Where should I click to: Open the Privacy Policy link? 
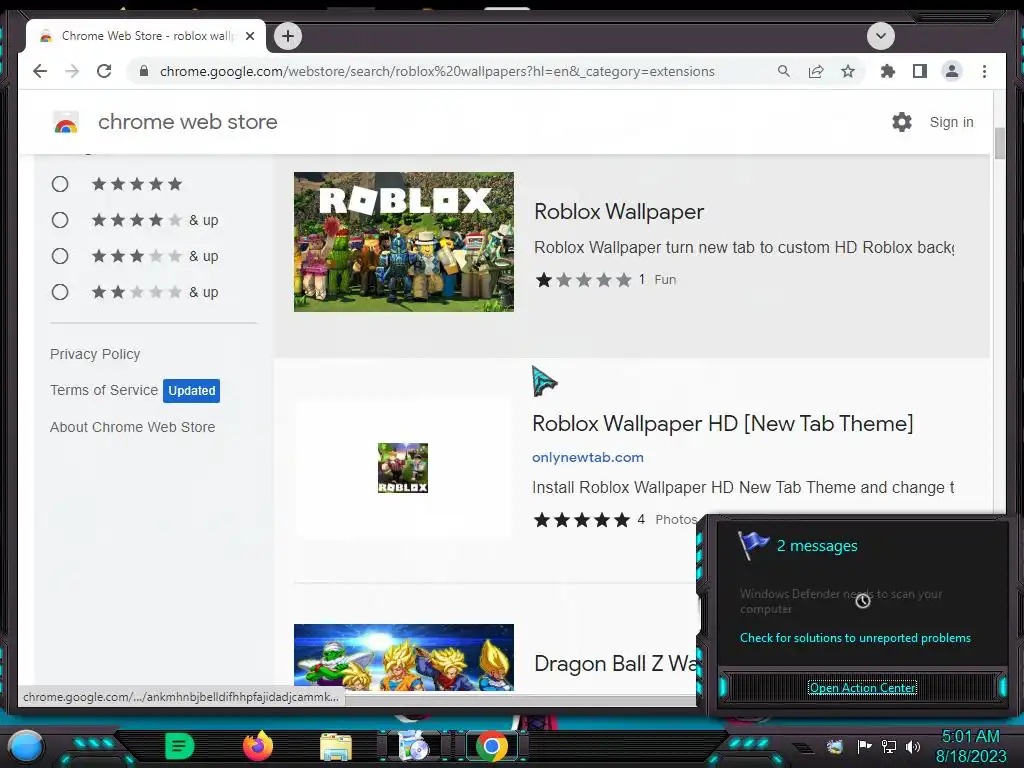tap(95, 354)
